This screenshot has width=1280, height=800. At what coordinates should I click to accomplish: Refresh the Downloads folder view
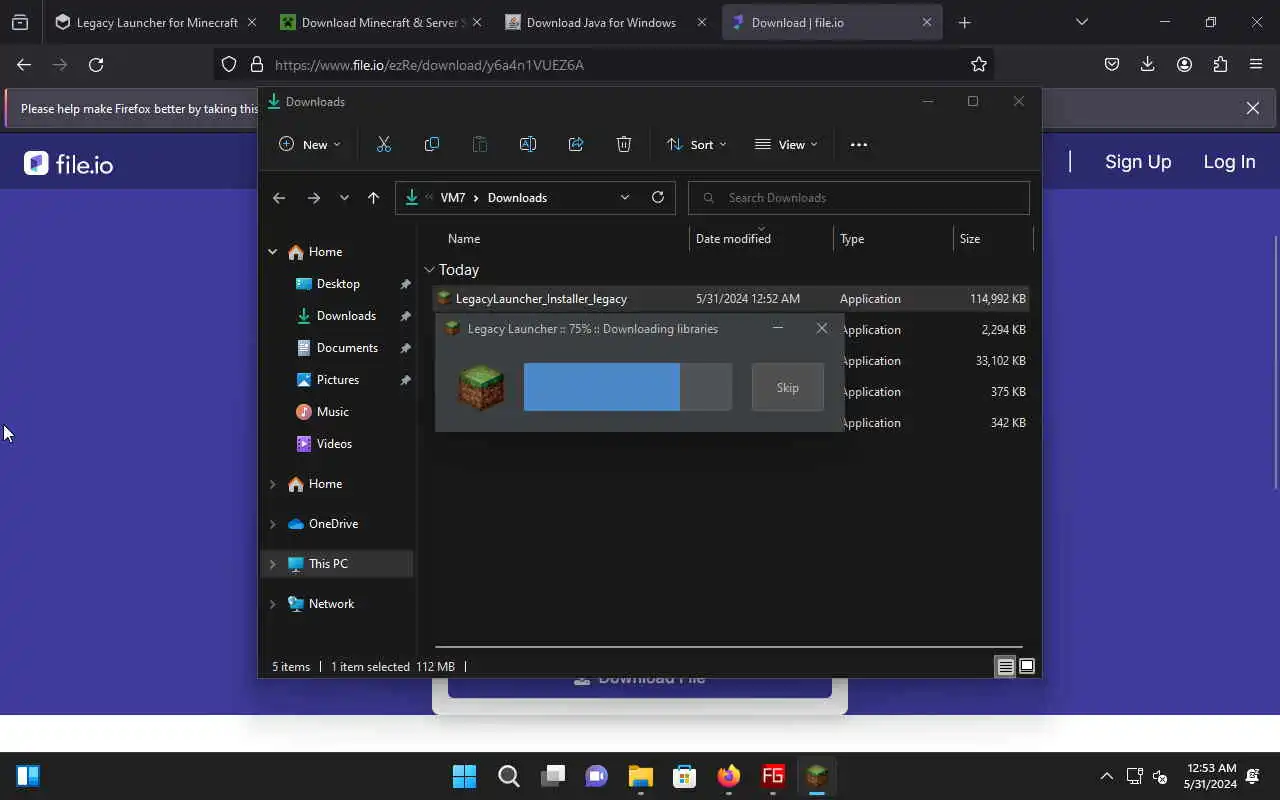[x=658, y=197]
